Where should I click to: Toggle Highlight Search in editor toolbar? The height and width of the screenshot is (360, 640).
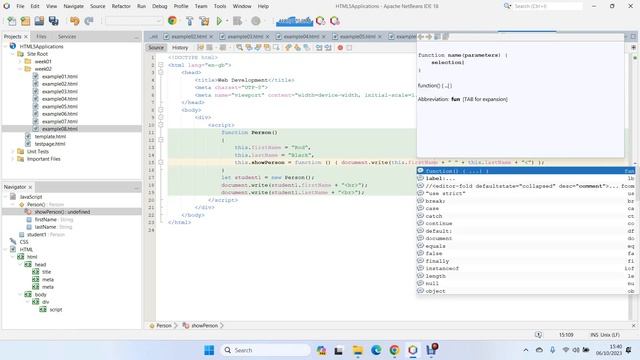[267, 48]
